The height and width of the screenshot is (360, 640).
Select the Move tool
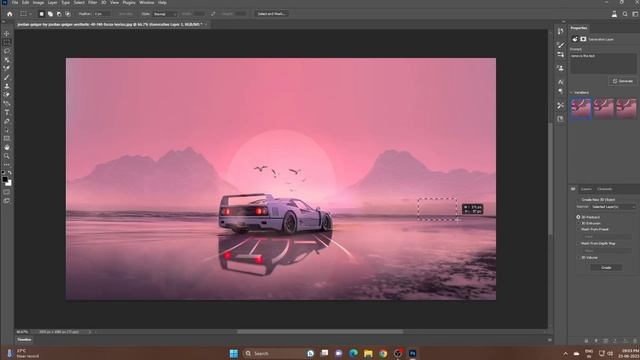click(x=7, y=33)
